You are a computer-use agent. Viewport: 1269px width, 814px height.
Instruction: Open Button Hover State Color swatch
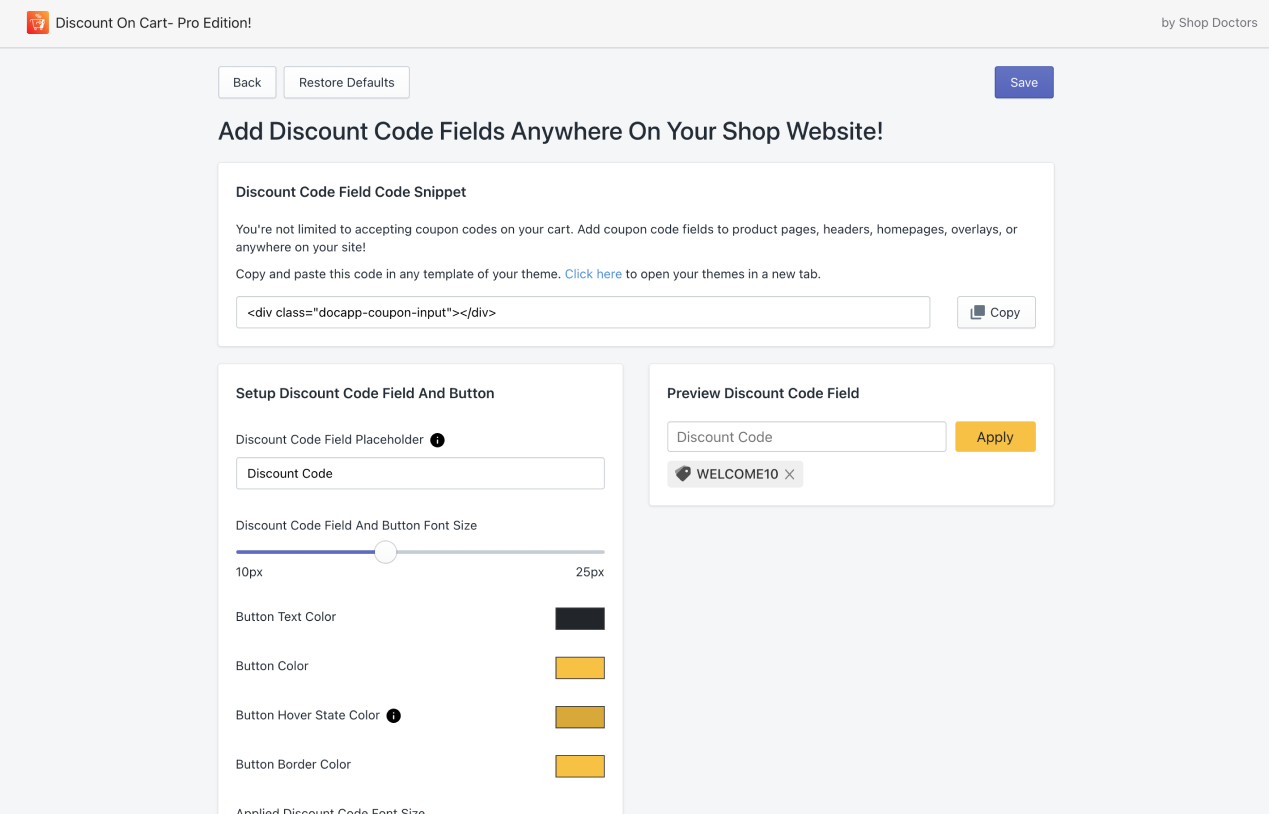[580, 717]
